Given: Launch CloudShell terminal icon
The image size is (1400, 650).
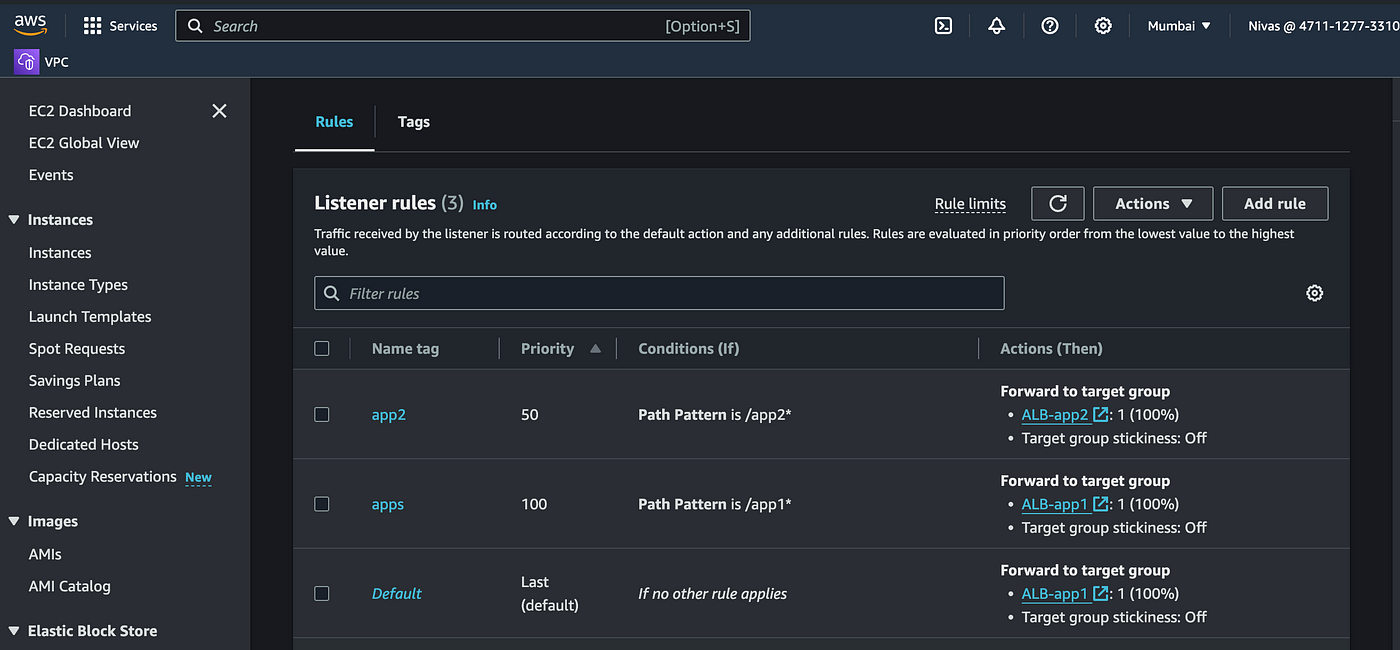Looking at the screenshot, I should pyautogui.click(x=943, y=26).
